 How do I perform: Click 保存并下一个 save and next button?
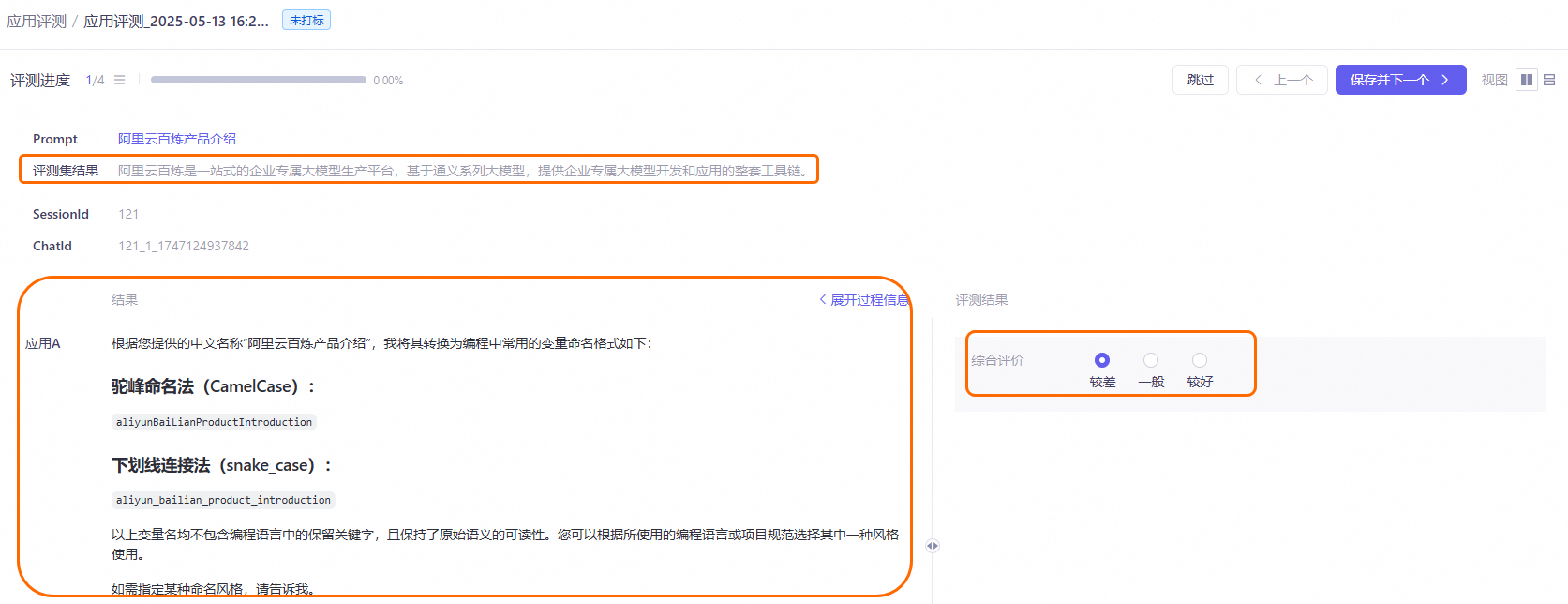[1400, 80]
